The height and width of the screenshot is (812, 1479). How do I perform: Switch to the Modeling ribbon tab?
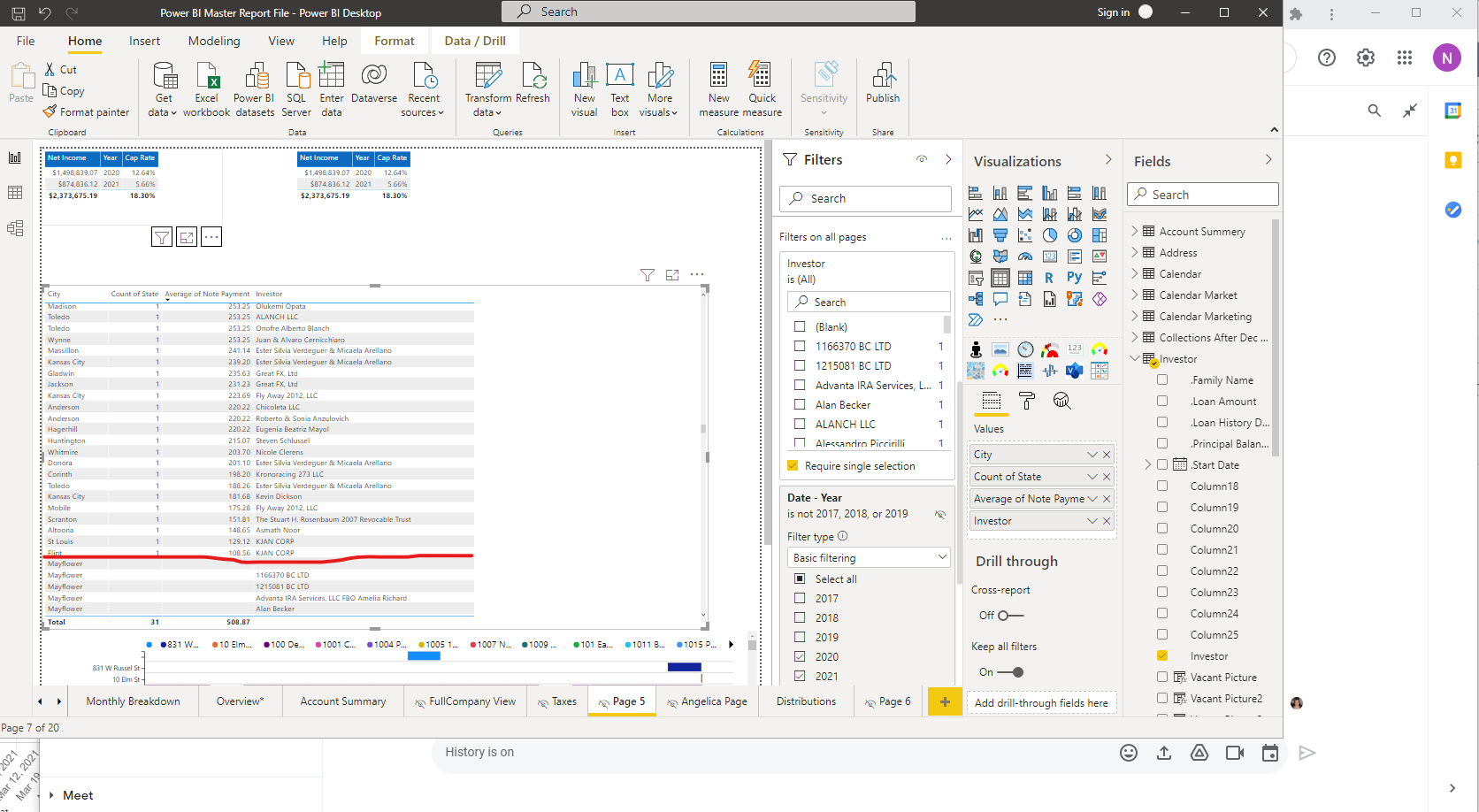(x=214, y=41)
